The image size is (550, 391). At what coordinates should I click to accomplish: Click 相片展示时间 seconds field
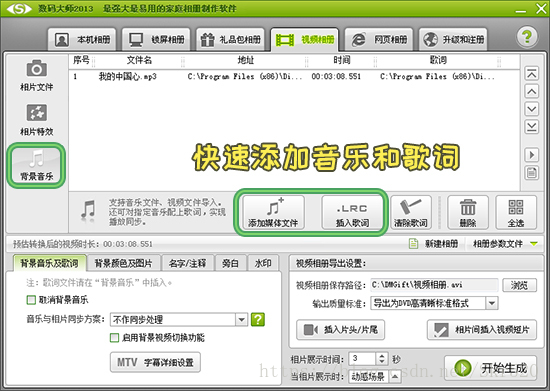(x=362, y=359)
